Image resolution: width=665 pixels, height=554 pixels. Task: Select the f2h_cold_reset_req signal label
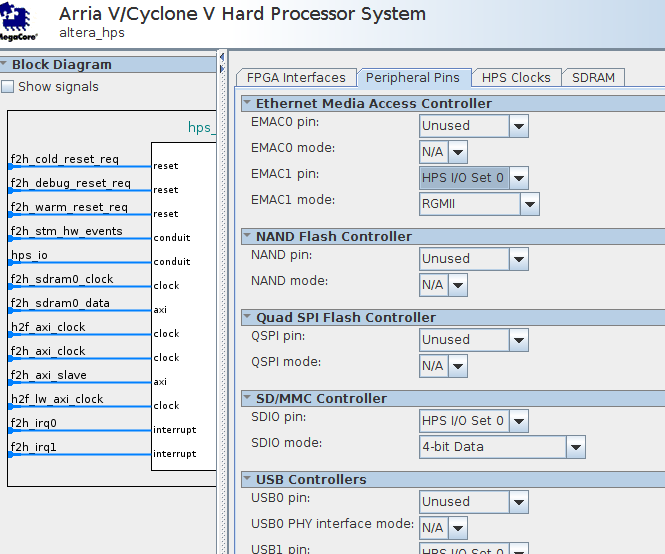click(x=64, y=159)
